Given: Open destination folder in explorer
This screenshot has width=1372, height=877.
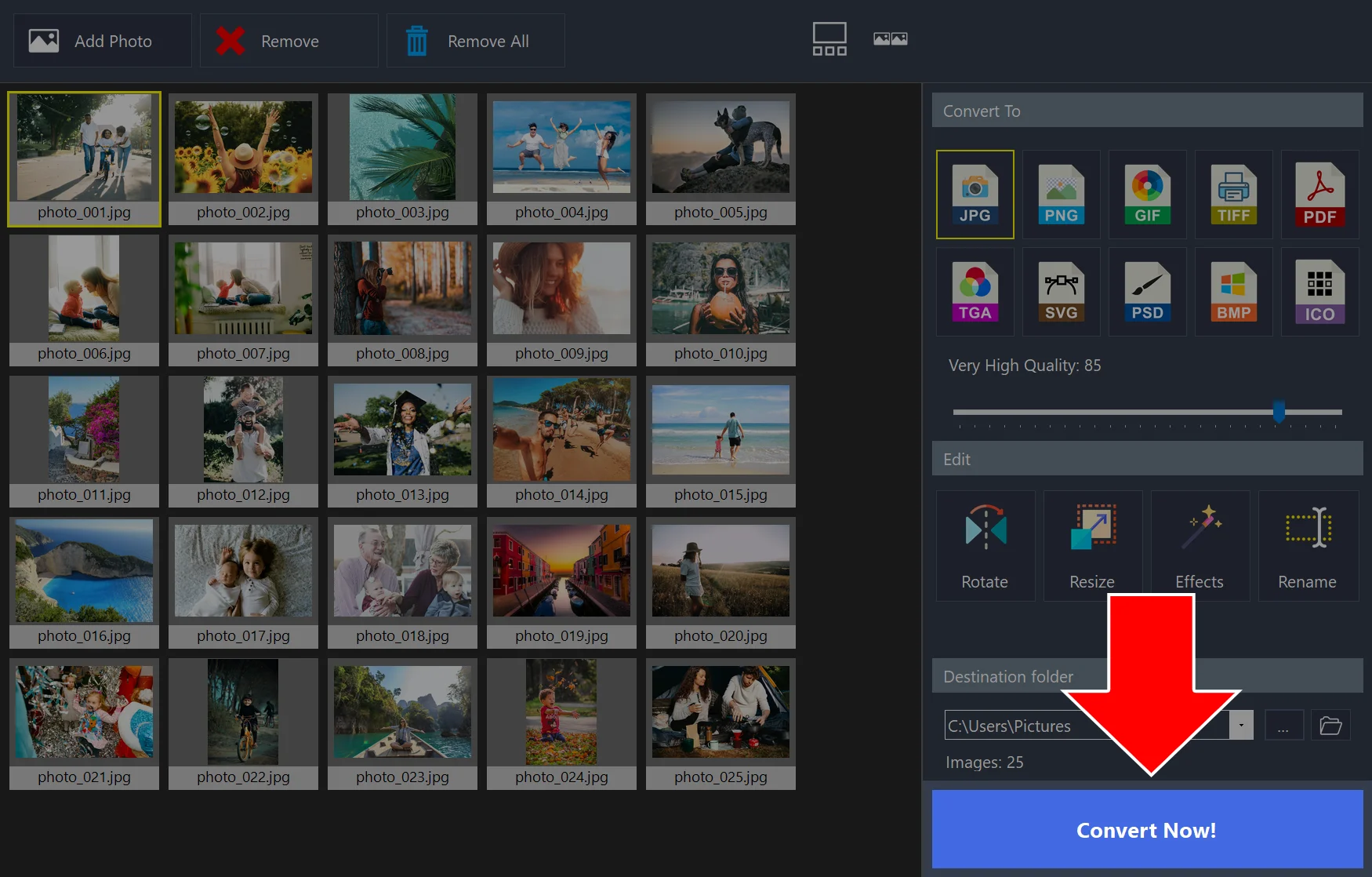Looking at the screenshot, I should [x=1330, y=726].
